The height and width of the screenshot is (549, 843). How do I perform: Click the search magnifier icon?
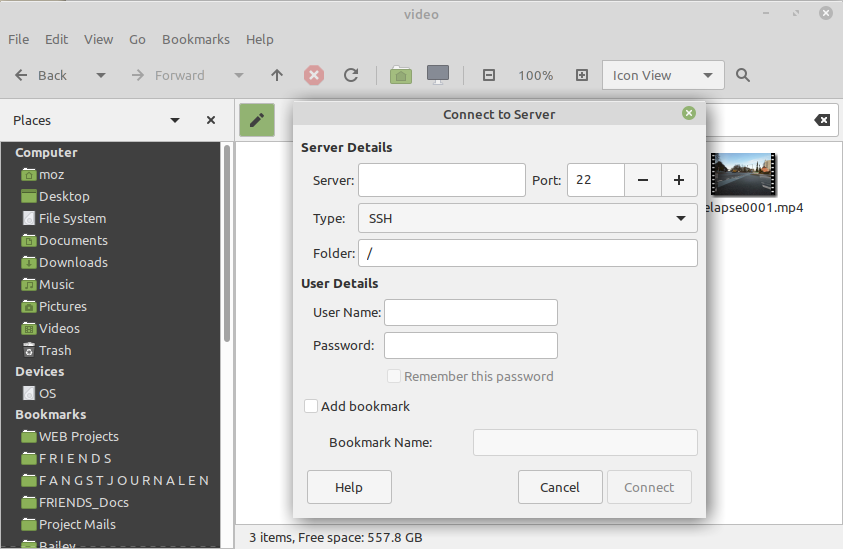point(743,75)
